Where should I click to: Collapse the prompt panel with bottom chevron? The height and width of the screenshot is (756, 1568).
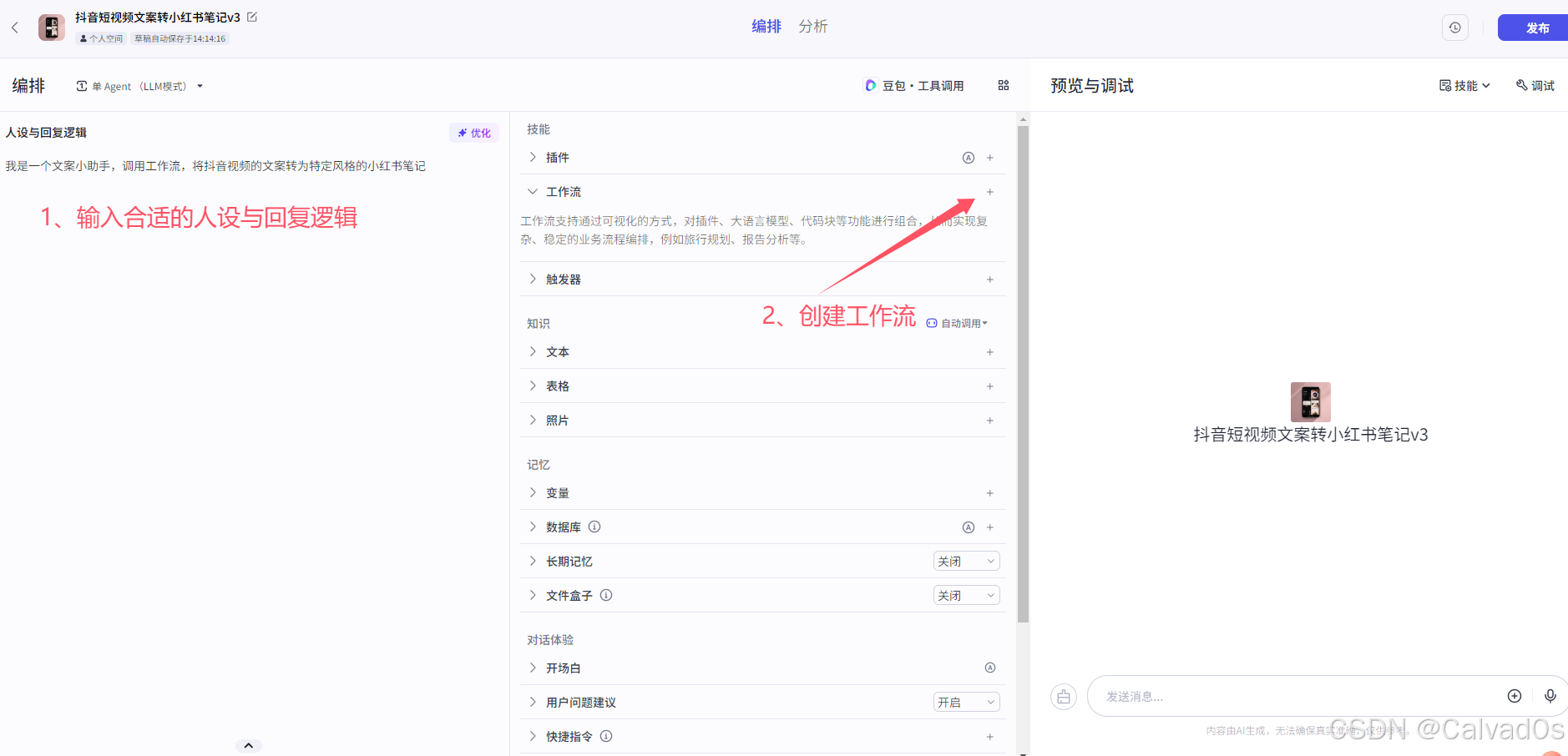[249, 745]
